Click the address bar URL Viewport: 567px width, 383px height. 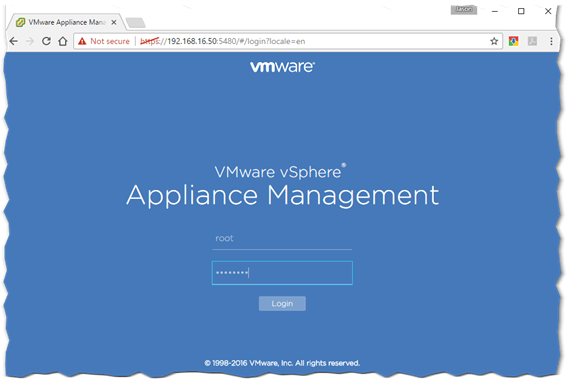pos(222,41)
